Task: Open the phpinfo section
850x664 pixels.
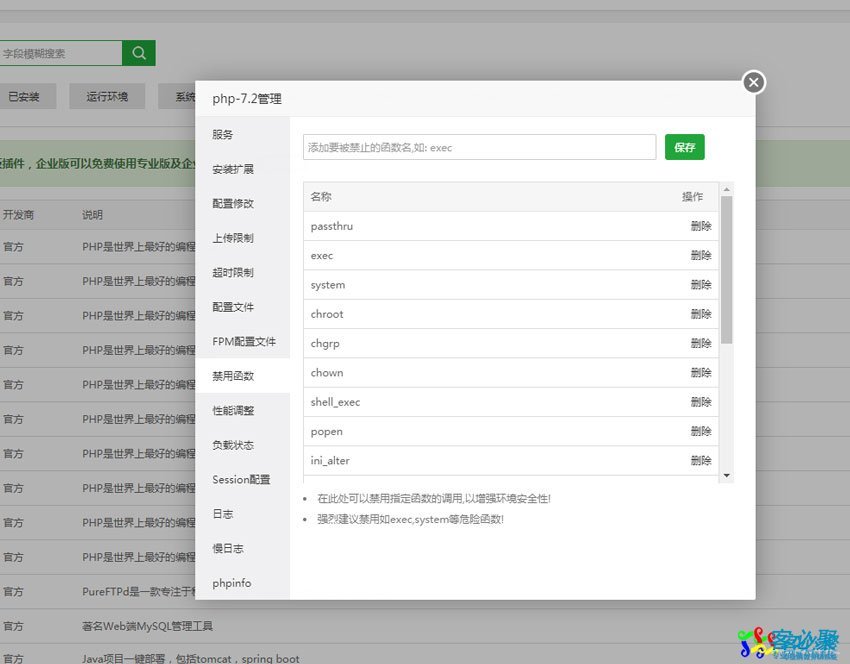Action: 230,583
